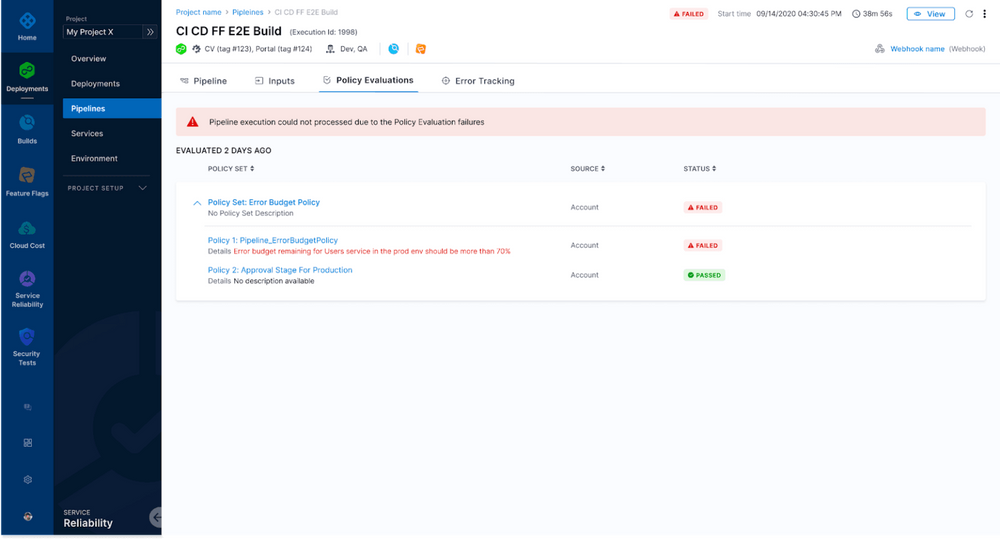Click 'CI CD FF E2E Build' breadcrumb text
The image size is (1000, 540).
306,12
